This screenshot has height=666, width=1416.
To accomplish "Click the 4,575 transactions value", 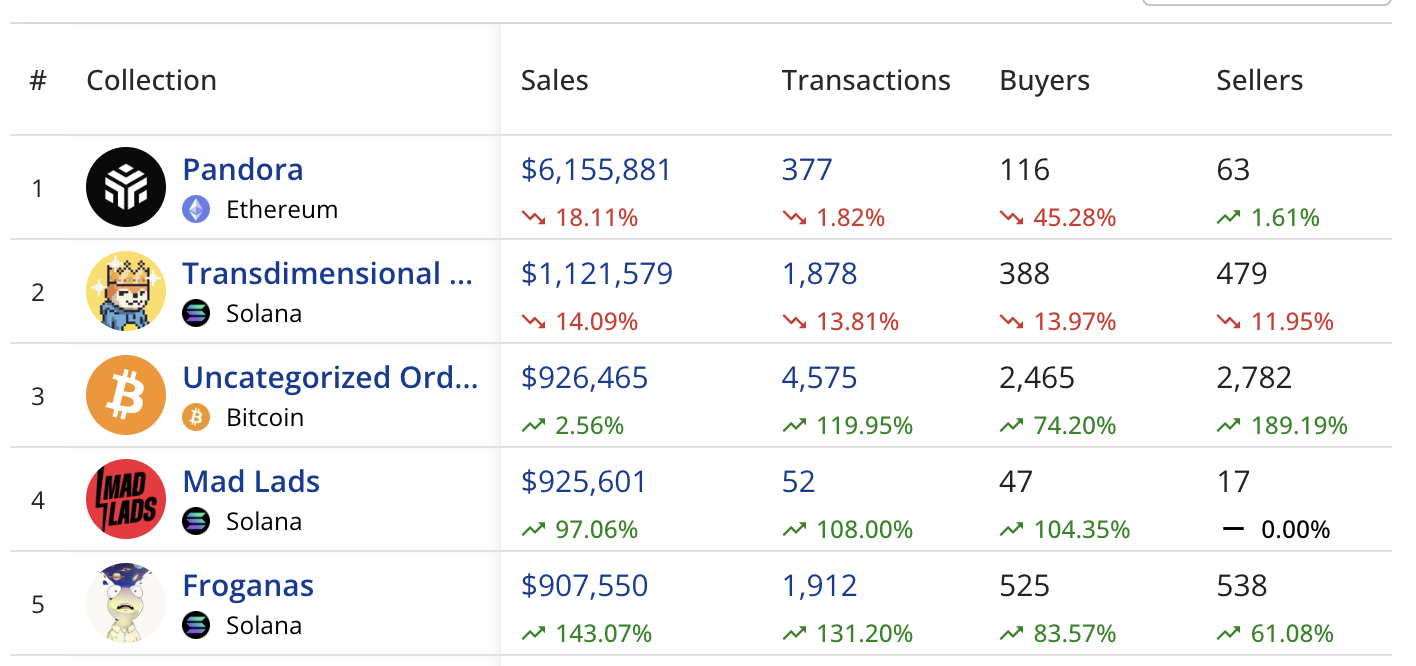I will (819, 377).
